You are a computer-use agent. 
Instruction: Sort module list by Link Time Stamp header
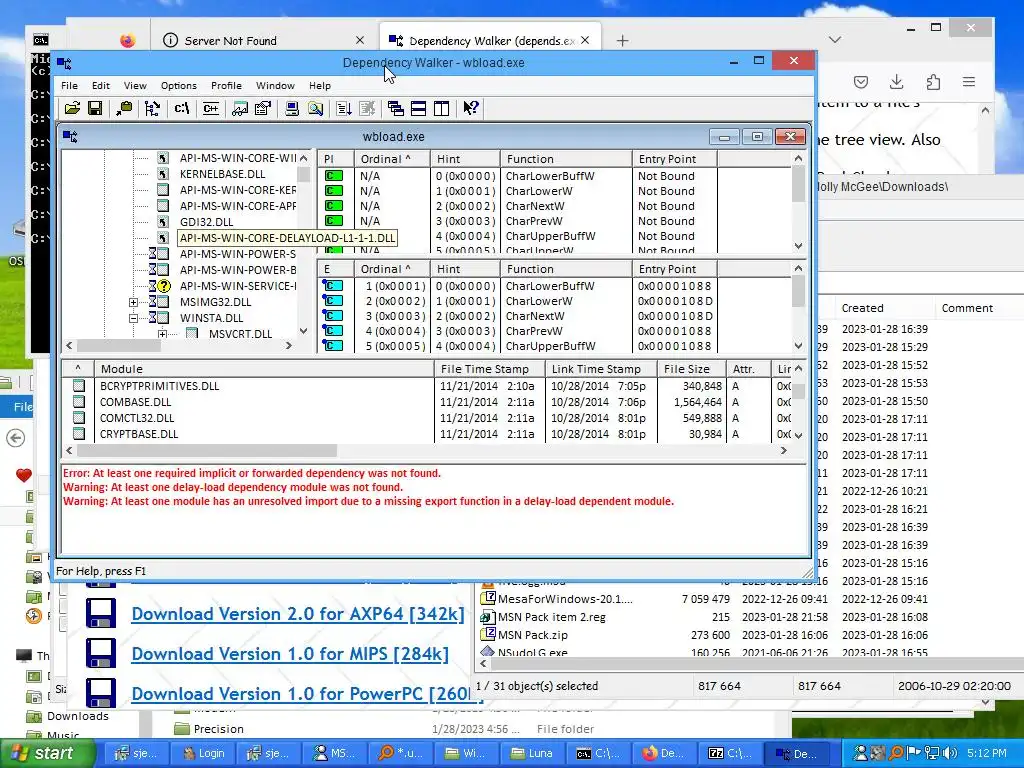601,369
